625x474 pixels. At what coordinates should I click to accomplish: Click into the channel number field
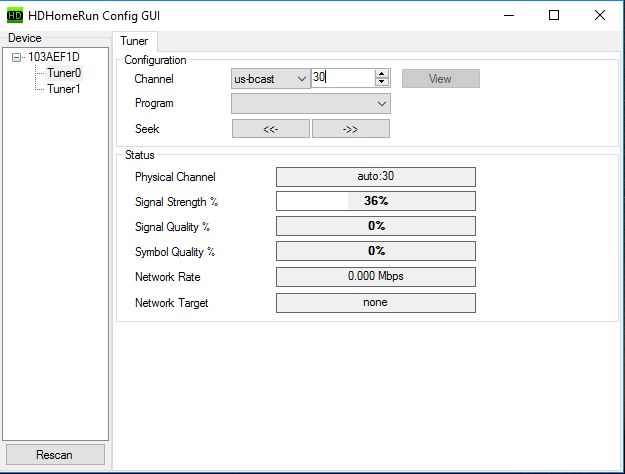point(343,78)
